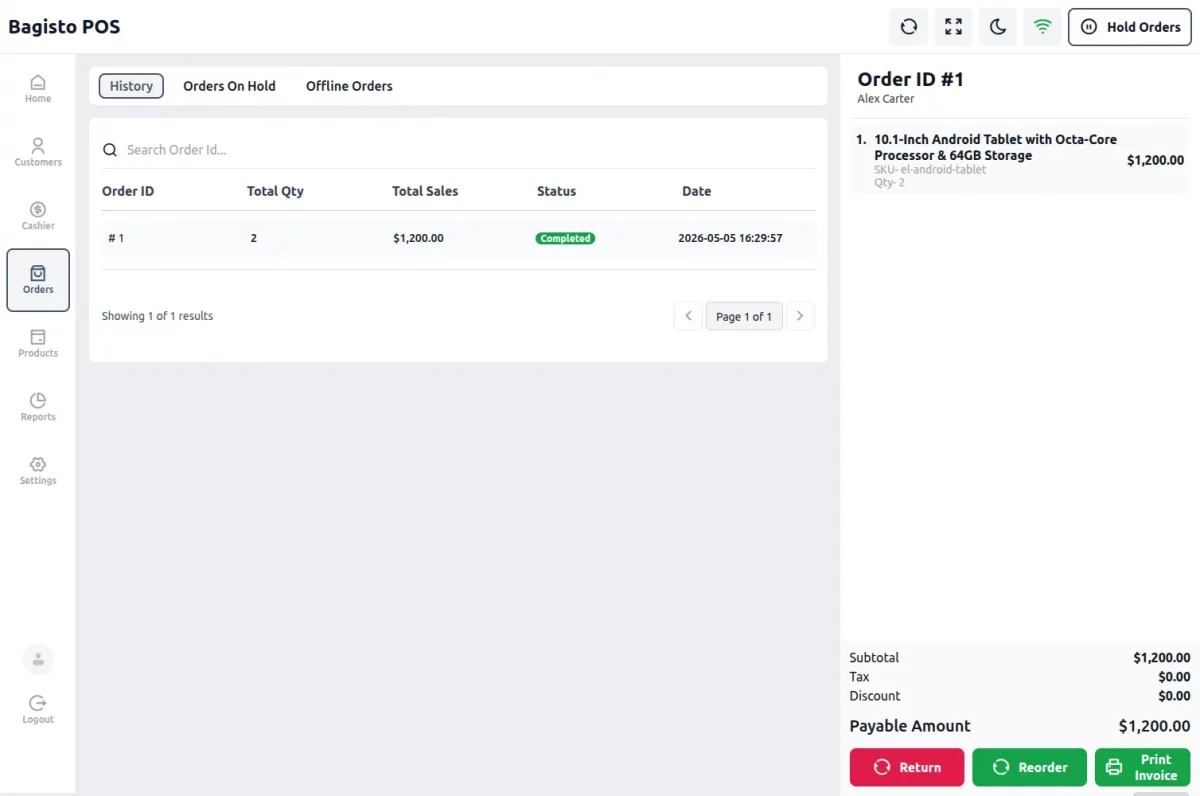Go to previous page arrow

[688, 316]
